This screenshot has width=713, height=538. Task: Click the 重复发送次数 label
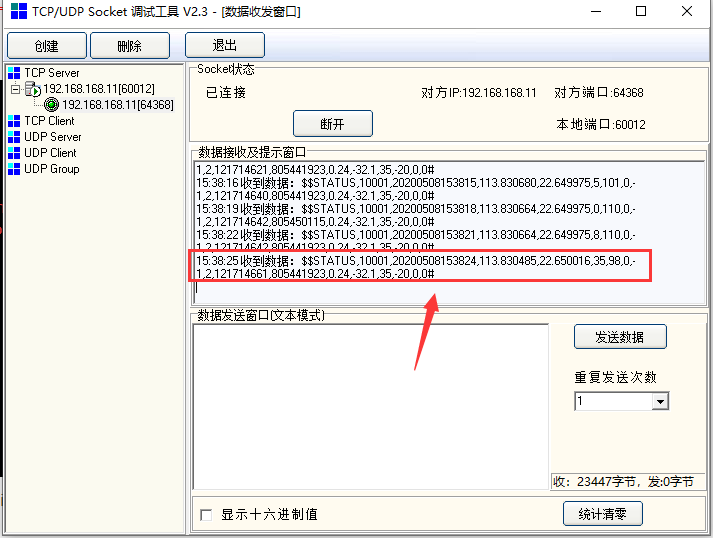pyautogui.click(x=616, y=377)
